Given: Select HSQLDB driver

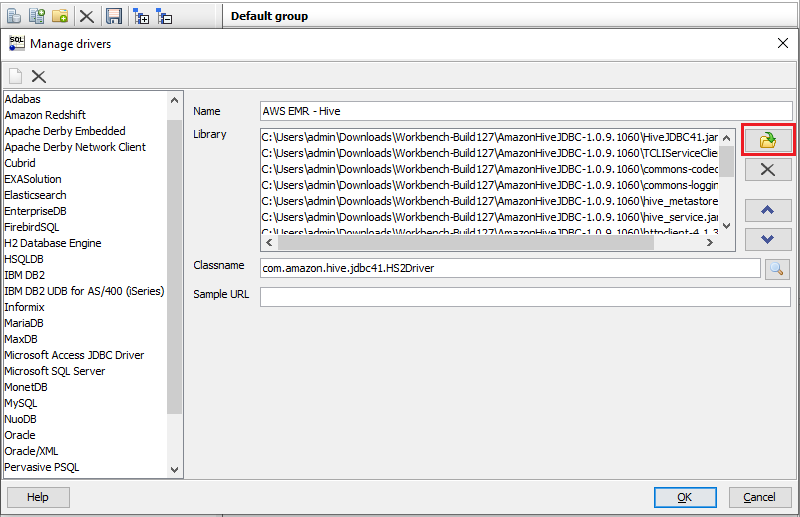Looking at the screenshot, I should click(85, 259).
